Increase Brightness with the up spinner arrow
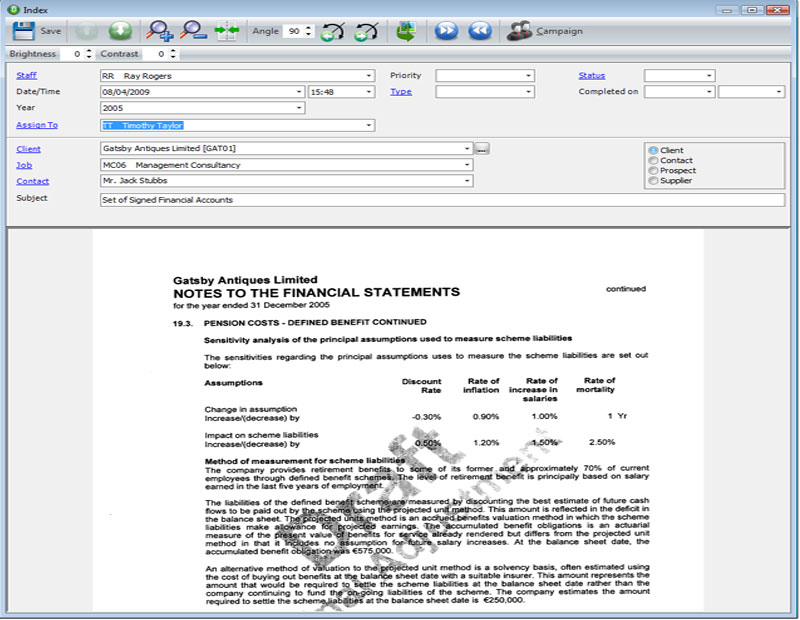 click(x=89, y=51)
